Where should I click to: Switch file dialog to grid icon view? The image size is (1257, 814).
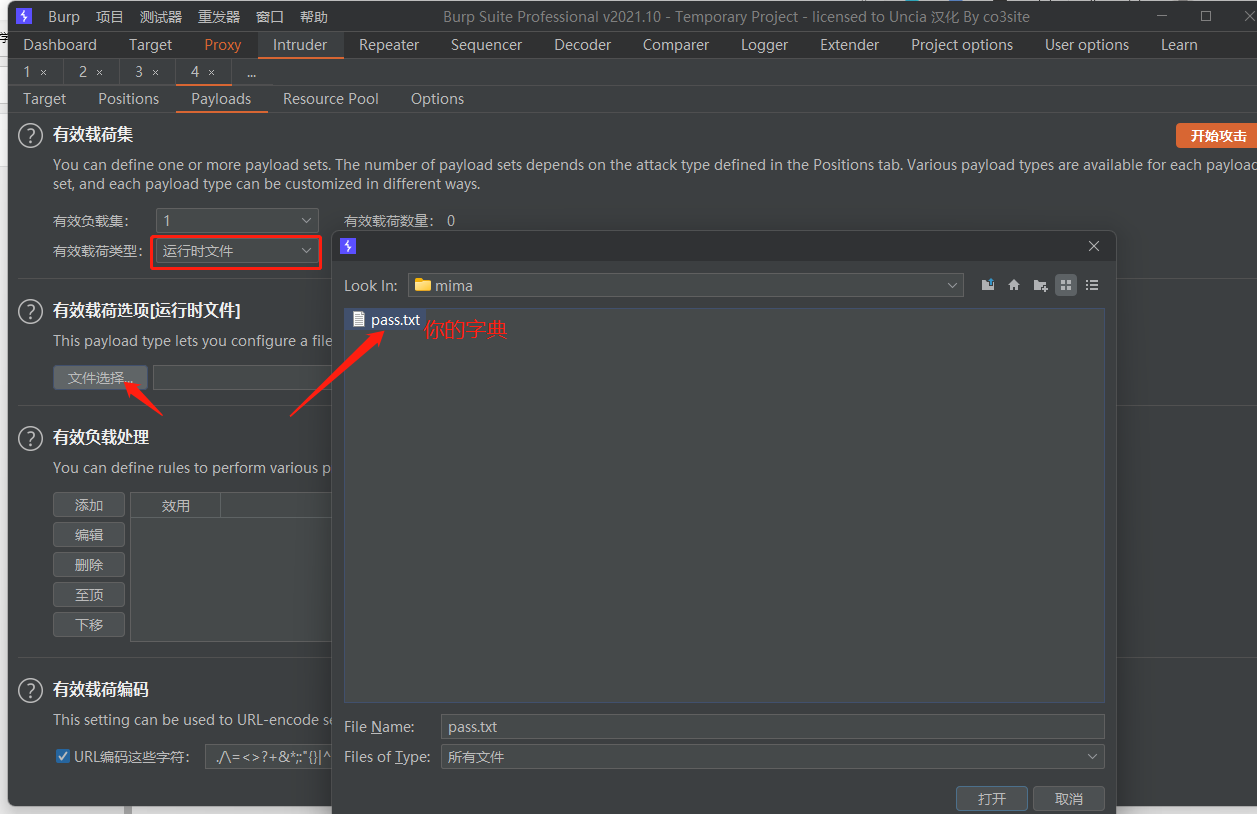click(x=1066, y=285)
